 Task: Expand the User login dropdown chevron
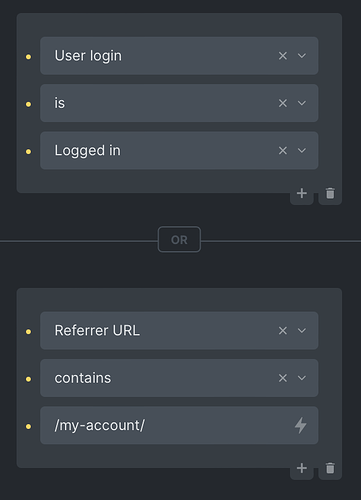[x=302, y=56]
